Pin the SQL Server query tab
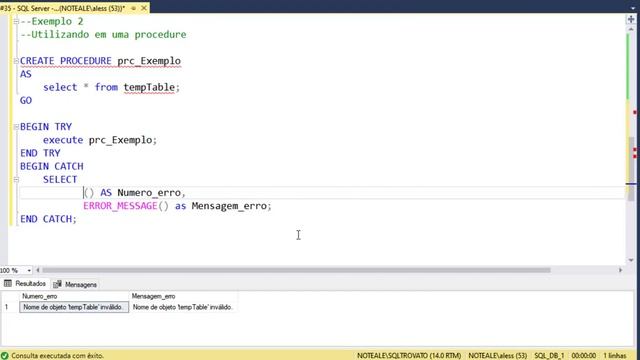This screenshot has width=640, height=360. pyautogui.click(x=133, y=8)
